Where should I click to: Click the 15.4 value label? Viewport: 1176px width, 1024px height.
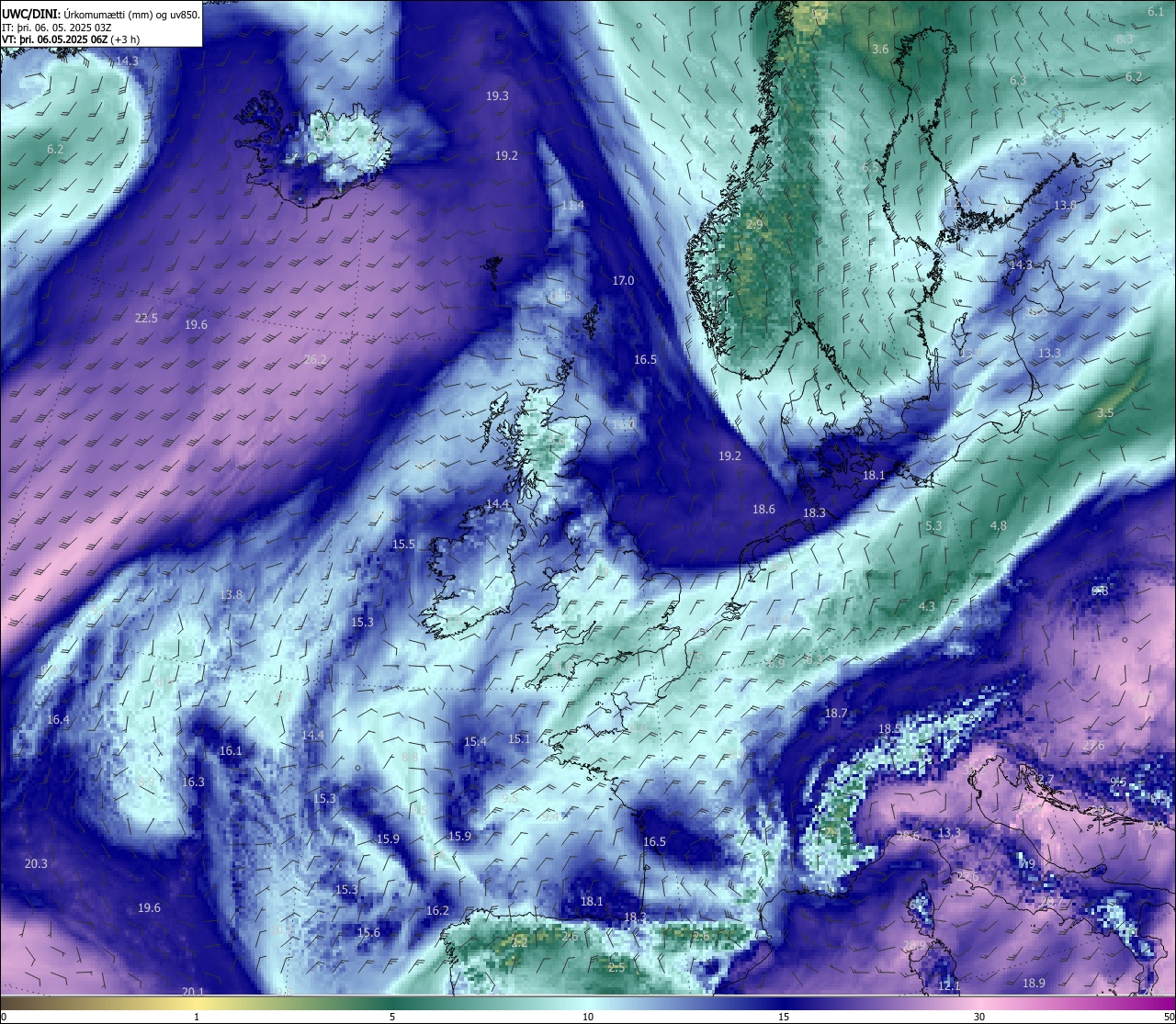tap(475, 741)
